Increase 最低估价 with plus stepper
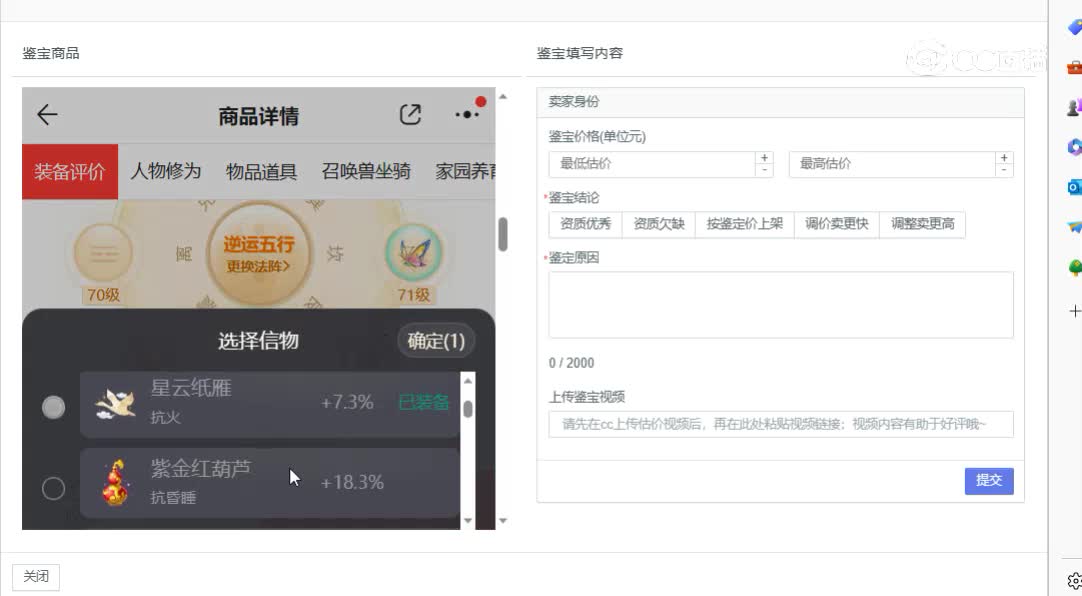 pos(765,158)
